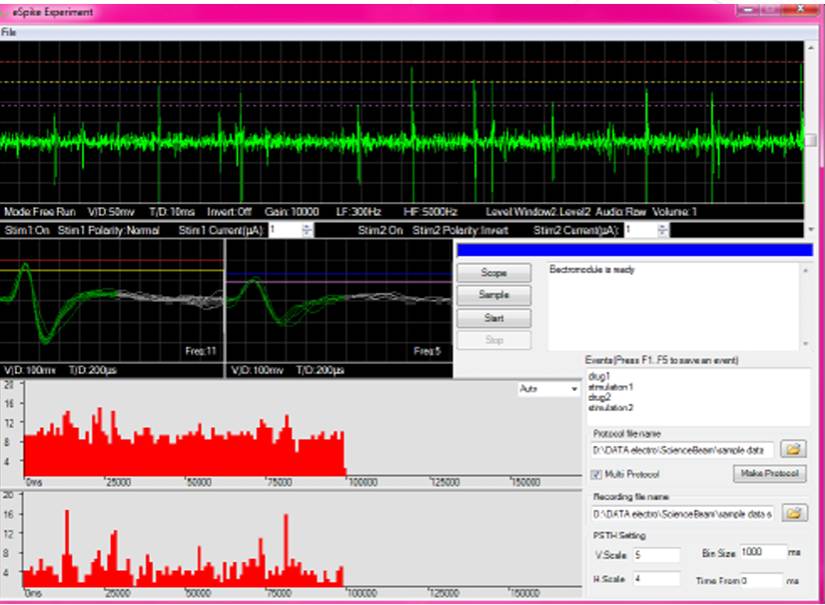The height and width of the screenshot is (605, 825).
Task: Toggle 'Stim1:On' setting
Action: click(27, 230)
